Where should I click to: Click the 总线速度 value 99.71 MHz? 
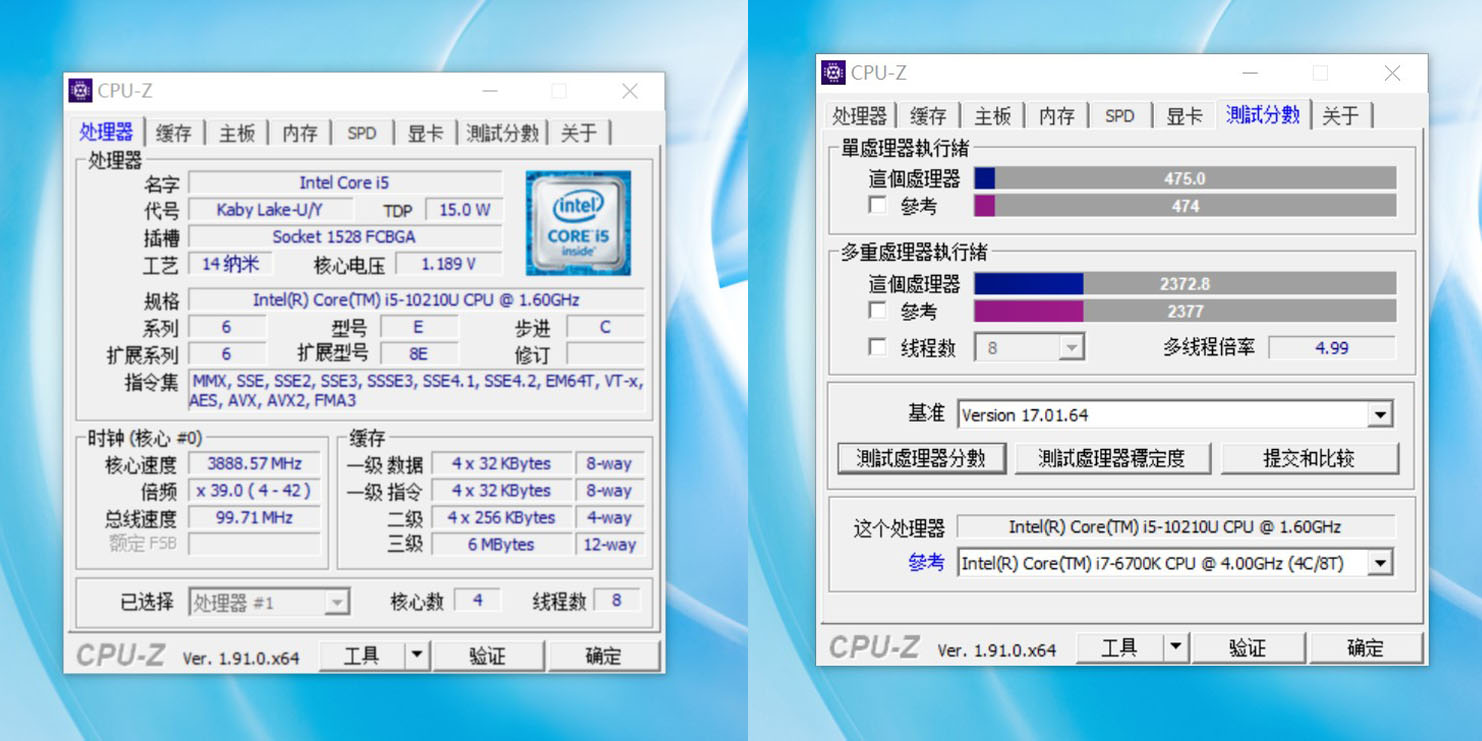coord(254,518)
